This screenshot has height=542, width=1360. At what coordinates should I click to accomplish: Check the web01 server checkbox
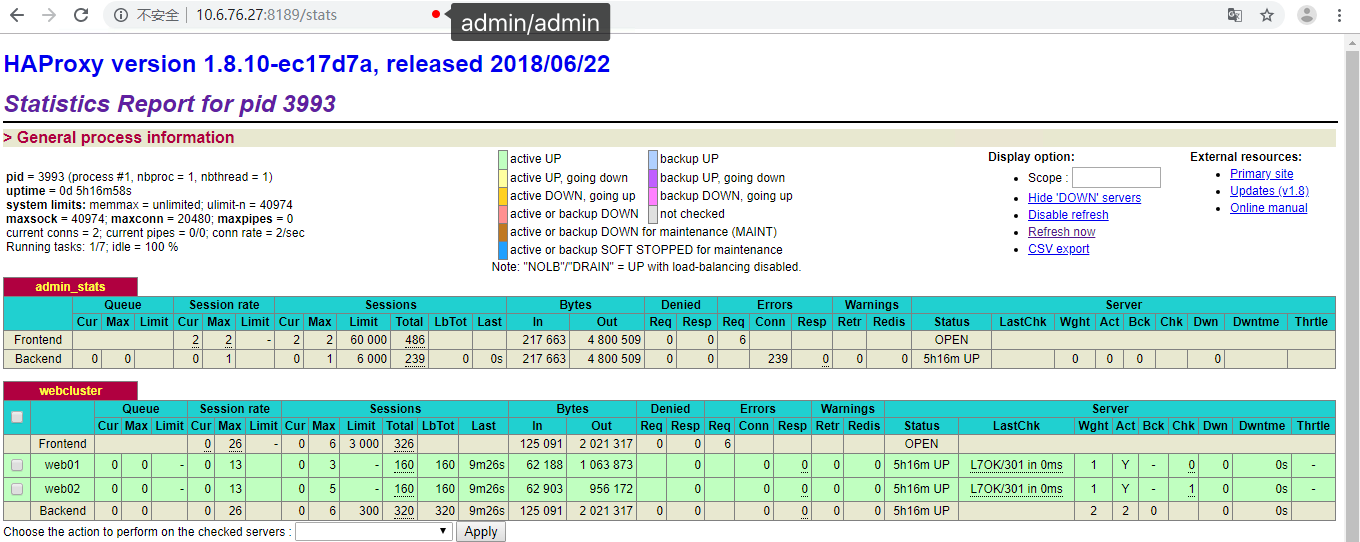[17, 465]
